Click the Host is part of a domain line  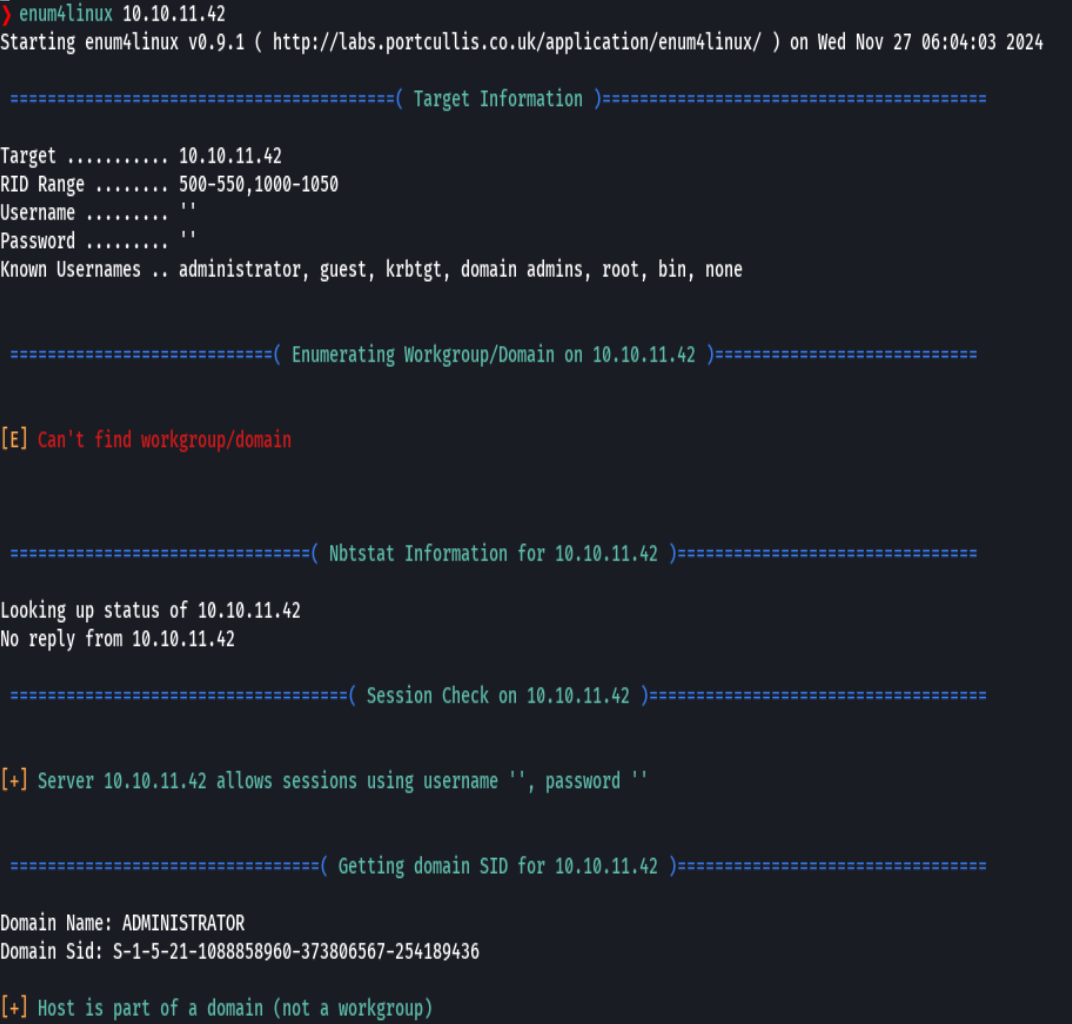click(216, 1008)
